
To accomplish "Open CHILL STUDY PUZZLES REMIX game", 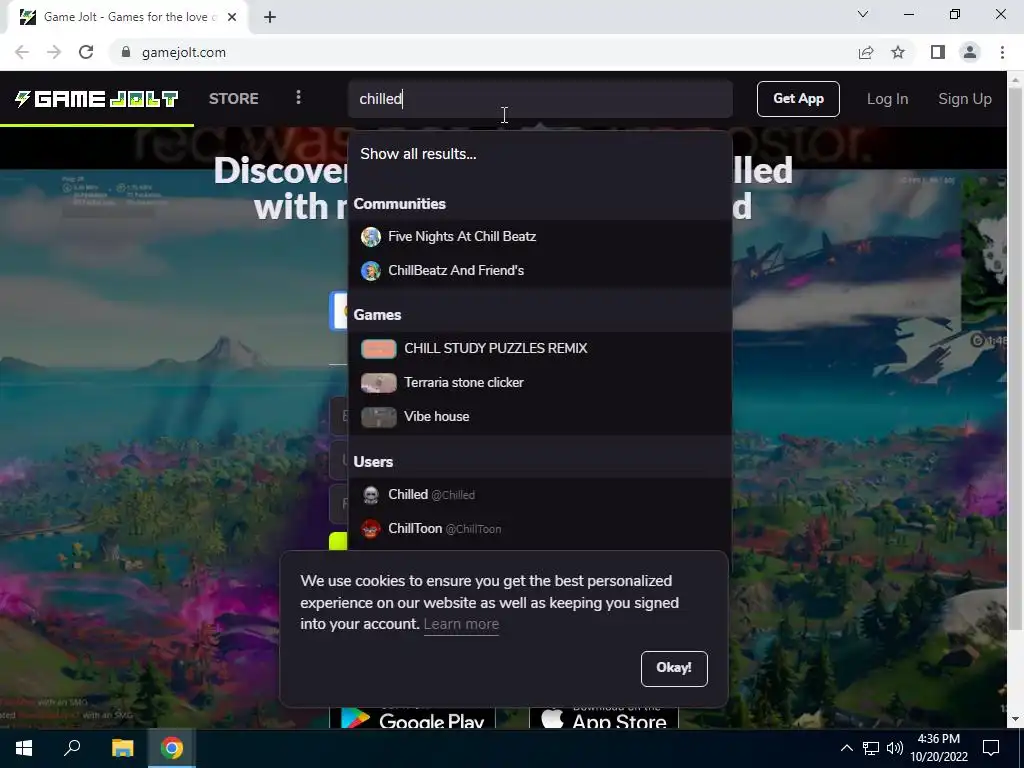I will point(540,348).
